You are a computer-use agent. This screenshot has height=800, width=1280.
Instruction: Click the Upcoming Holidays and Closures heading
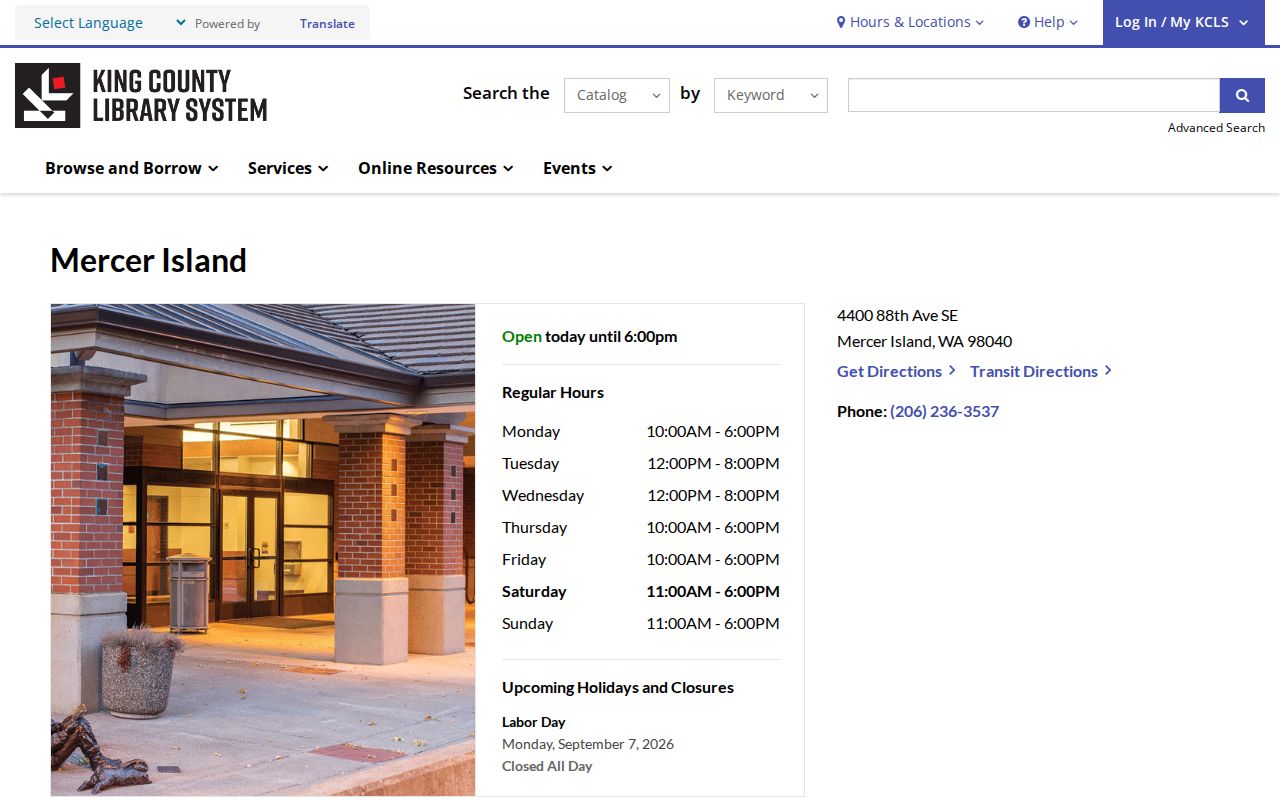618,687
